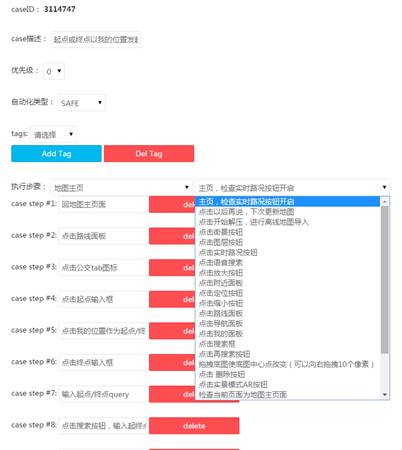The height and width of the screenshot is (450, 402).
Task: Click the Add Tag button
Action: coord(56,154)
